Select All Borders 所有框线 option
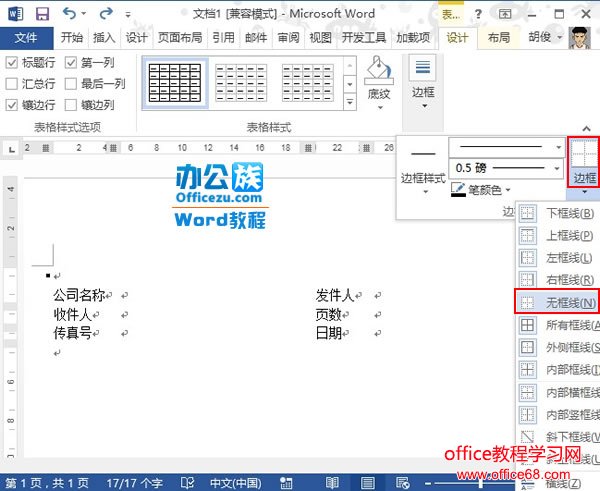Screen dimensions: 600x491 [x=558, y=325]
